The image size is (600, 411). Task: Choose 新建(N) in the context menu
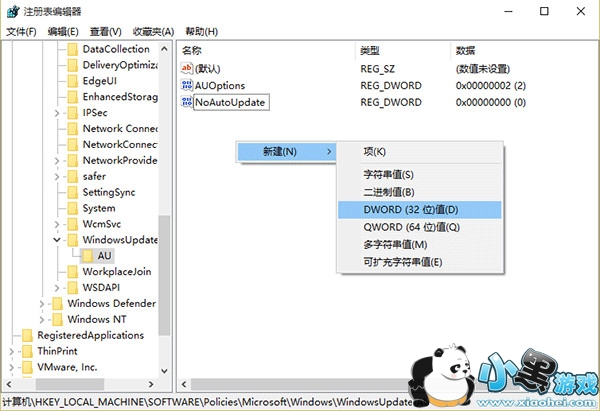[x=286, y=152]
